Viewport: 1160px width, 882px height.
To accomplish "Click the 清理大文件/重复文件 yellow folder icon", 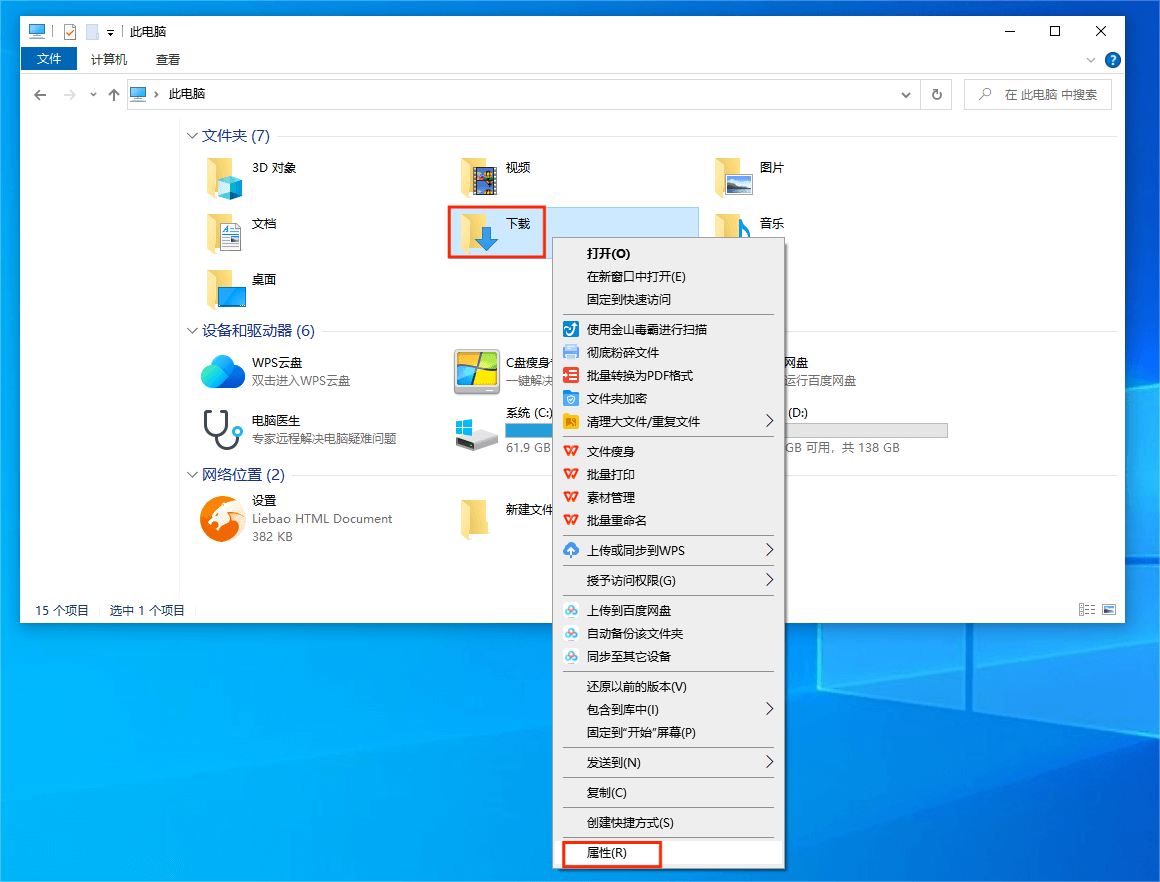I will pos(569,421).
